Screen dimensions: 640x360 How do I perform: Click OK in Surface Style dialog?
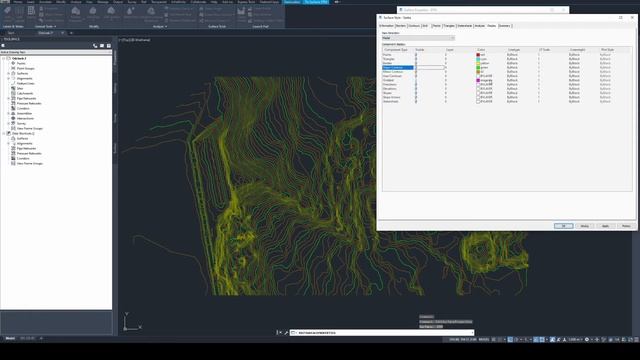[563, 226]
